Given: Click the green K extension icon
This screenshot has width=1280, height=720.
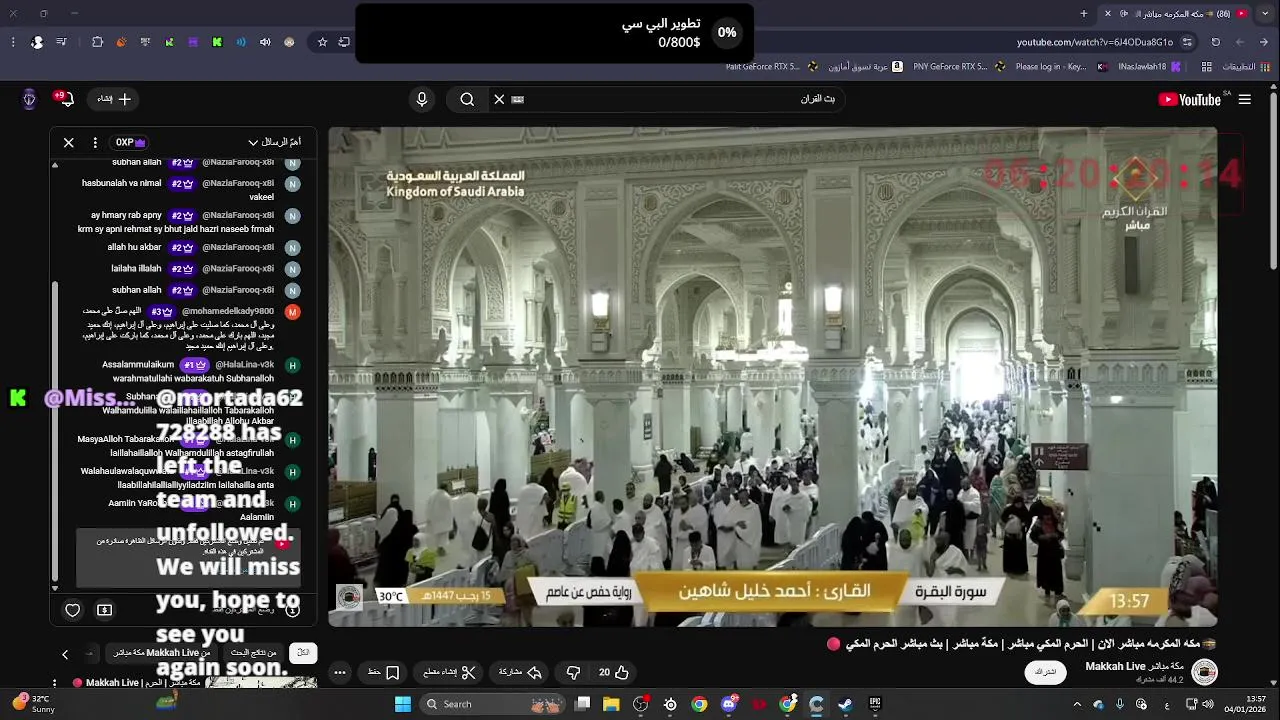Looking at the screenshot, I should pyautogui.click(x=217, y=42).
